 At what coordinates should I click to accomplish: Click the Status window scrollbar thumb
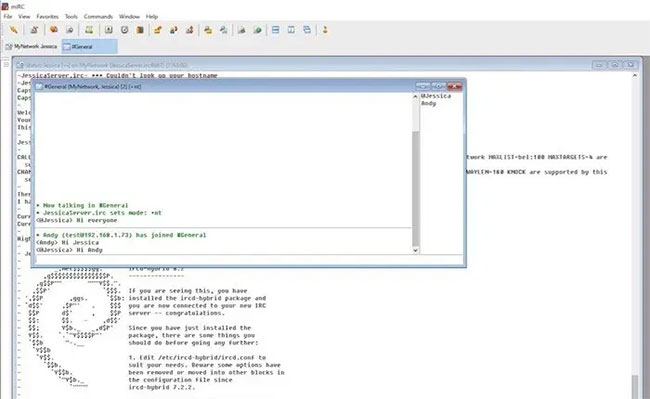[x=635, y=386]
